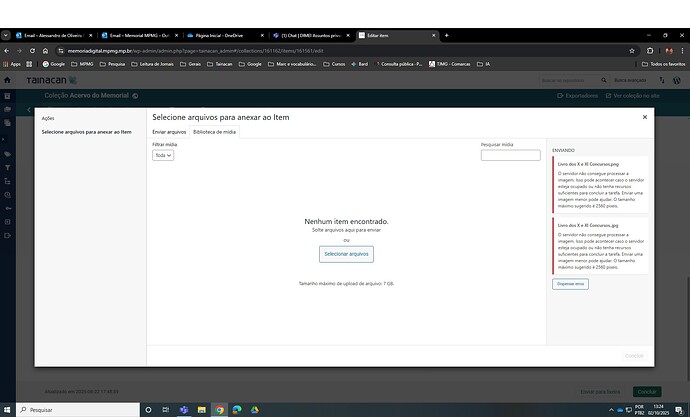Open the Filtrar mídia 'Toda' dropdown
Screen dimensions: 690x417
[x=163, y=155]
